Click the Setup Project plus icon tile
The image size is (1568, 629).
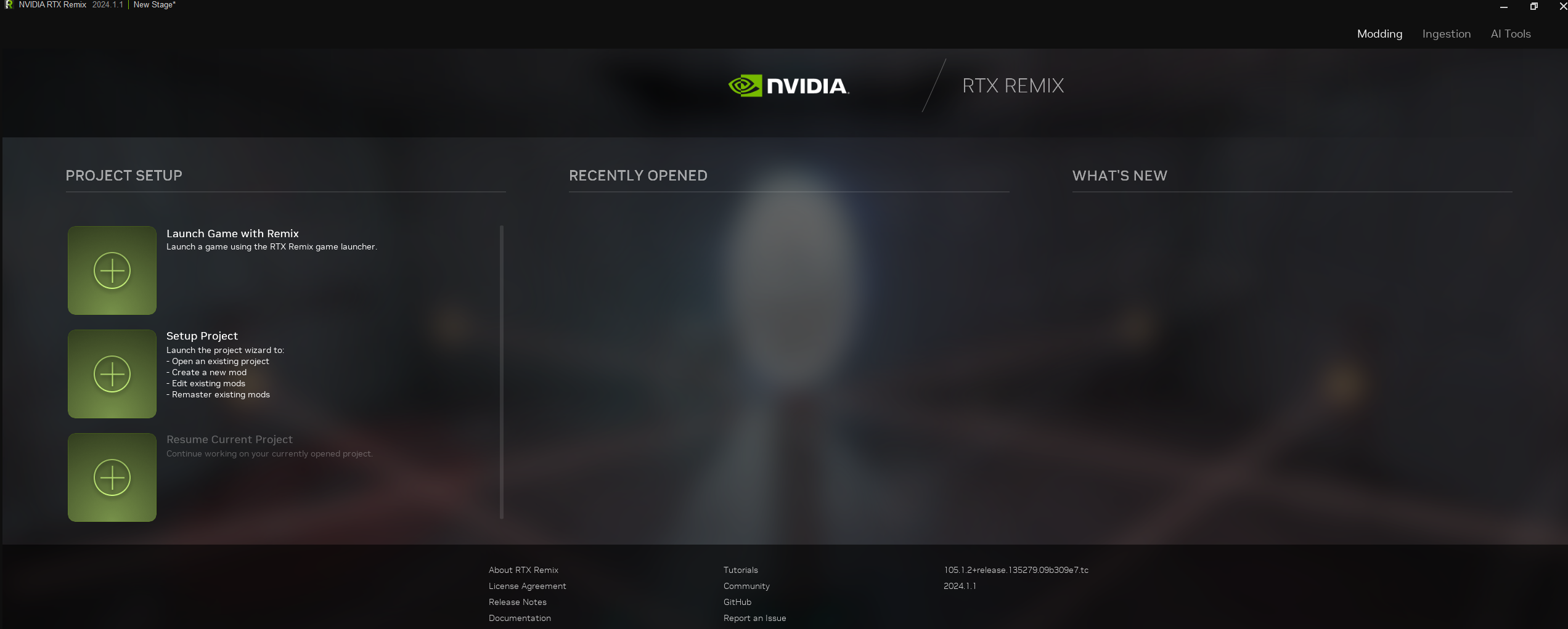point(112,374)
